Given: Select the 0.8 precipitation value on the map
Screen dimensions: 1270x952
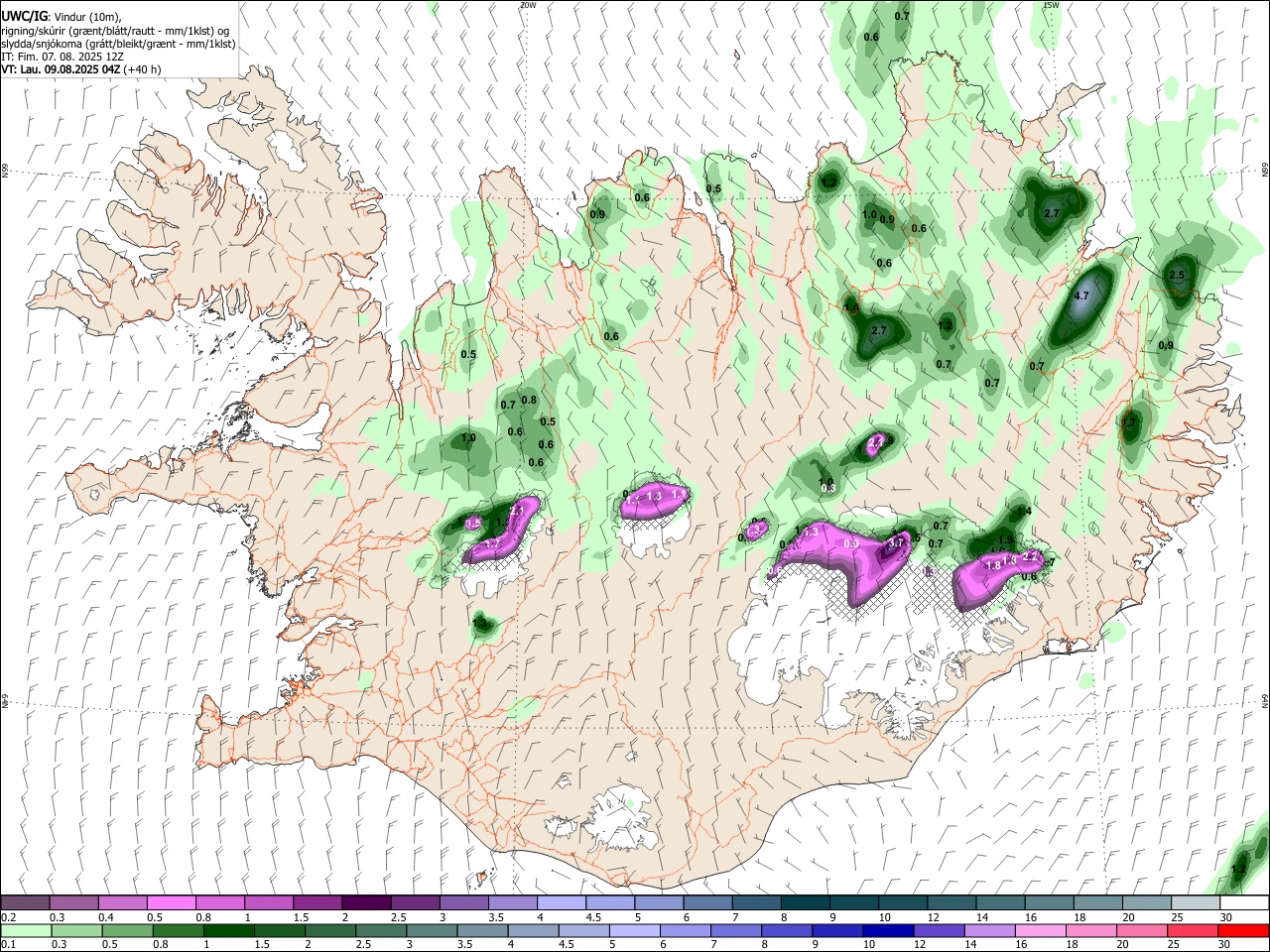Looking at the screenshot, I should (529, 401).
